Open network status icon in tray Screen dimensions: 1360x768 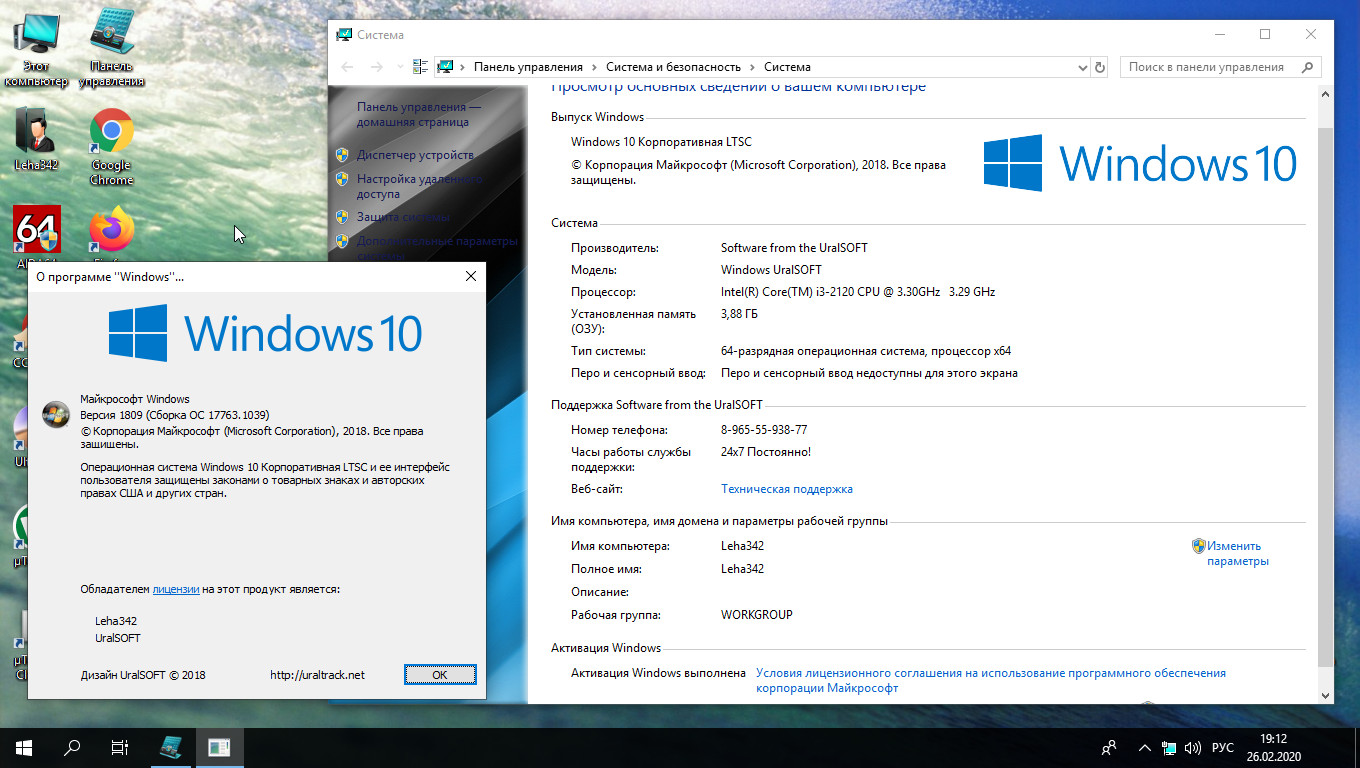click(1169, 747)
